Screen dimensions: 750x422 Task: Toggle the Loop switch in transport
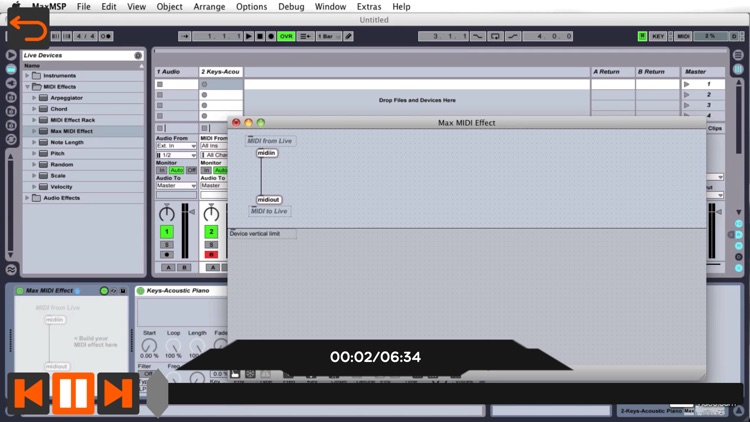coord(495,36)
